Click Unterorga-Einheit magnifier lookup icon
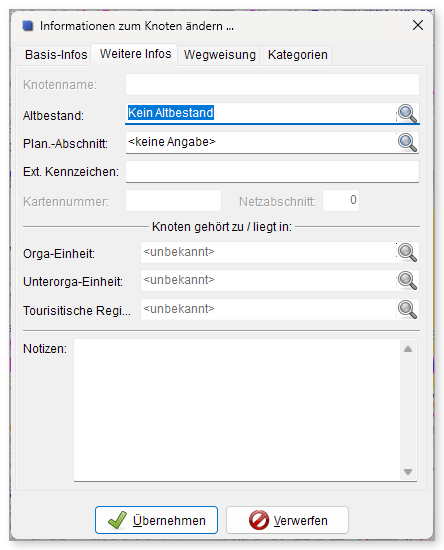This screenshot has height=550, width=444. pos(407,281)
